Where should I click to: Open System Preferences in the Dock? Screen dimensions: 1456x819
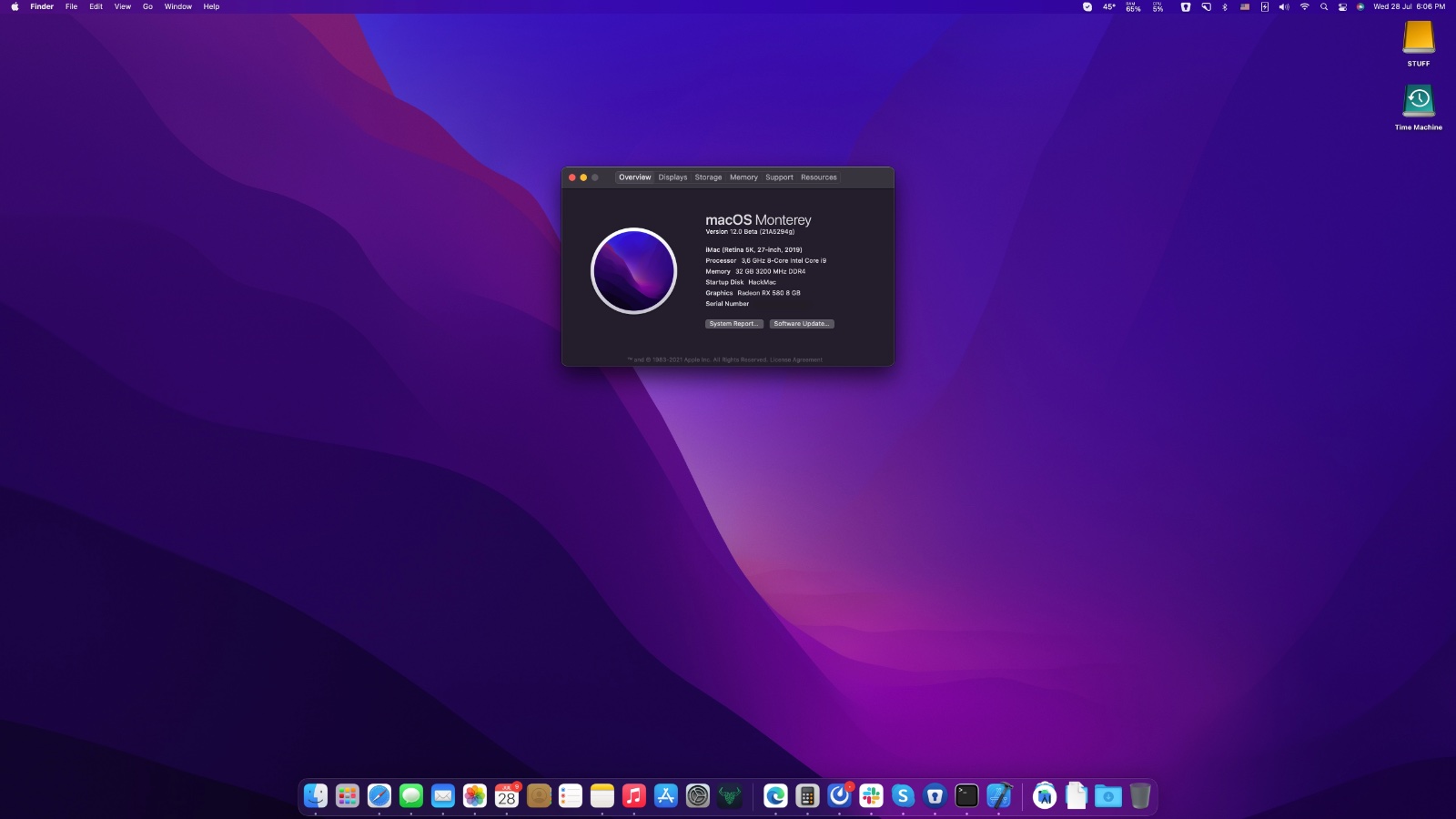click(x=698, y=796)
